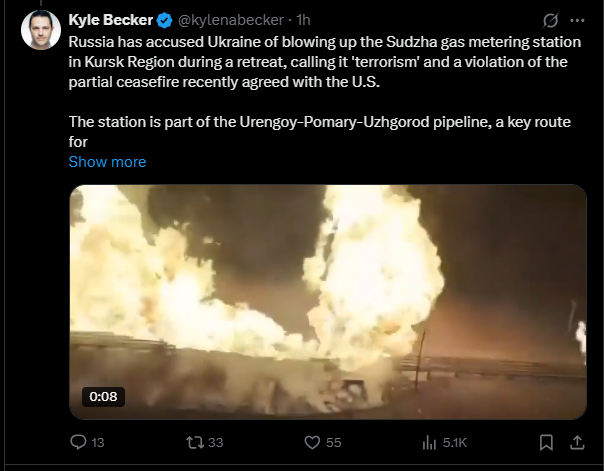Click the 0:08 video duration badge
604x471 pixels.
pos(103,397)
